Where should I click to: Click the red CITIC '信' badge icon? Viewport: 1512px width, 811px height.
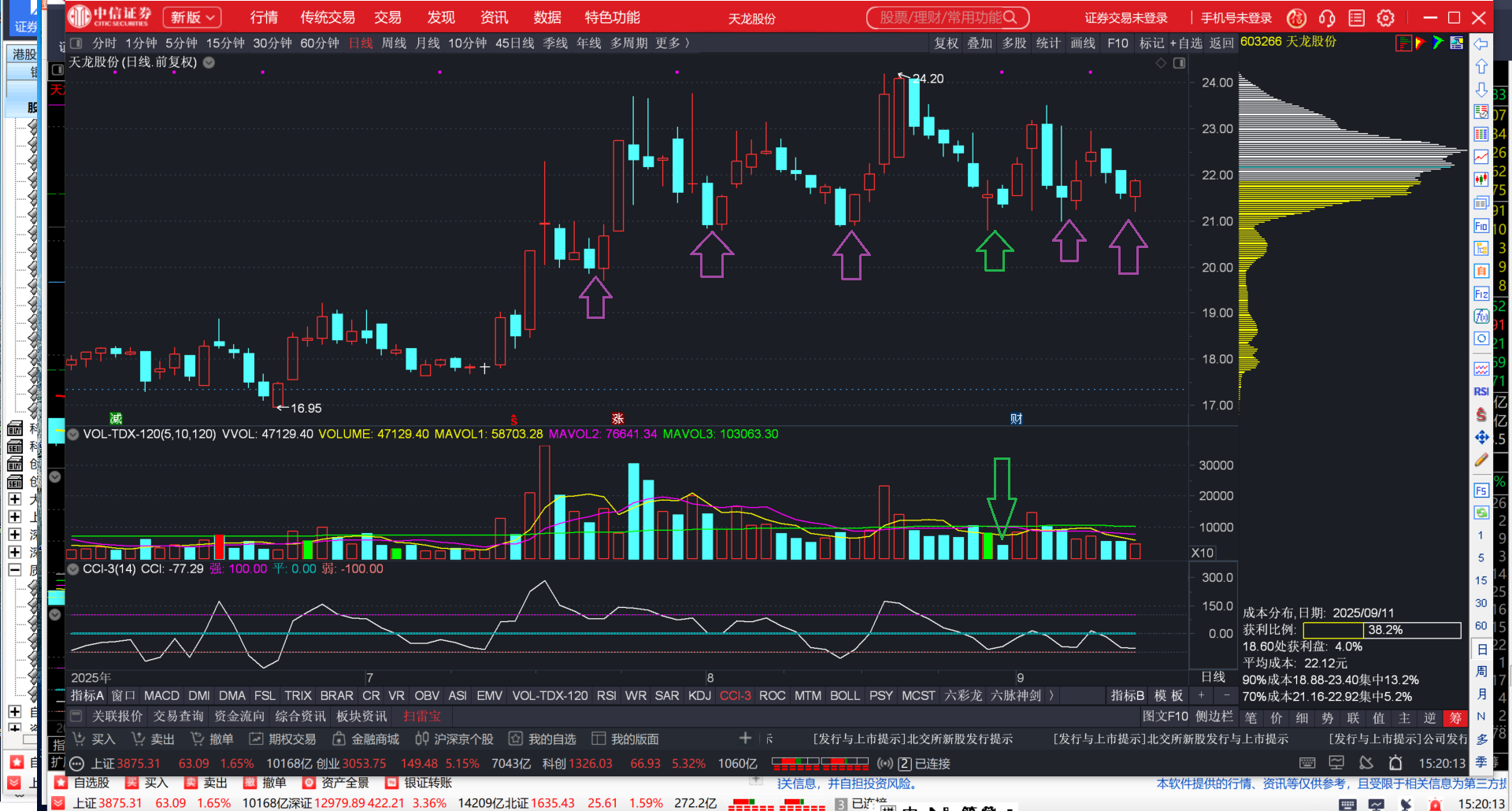pos(1296,17)
